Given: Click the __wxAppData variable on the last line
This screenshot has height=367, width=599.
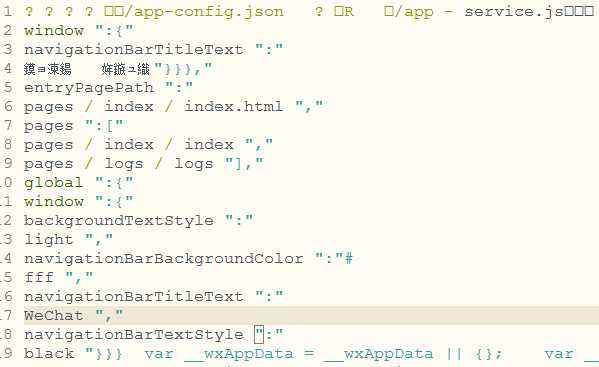Looking at the screenshot, I should click(239, 354).
